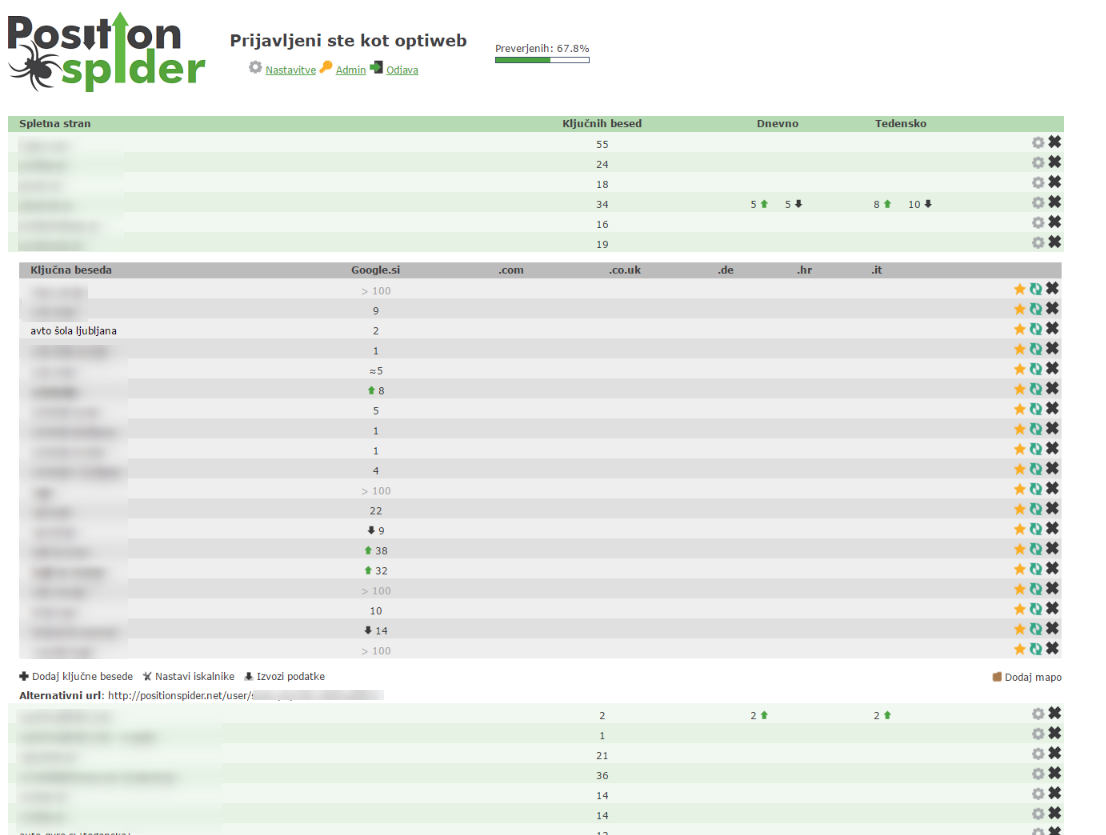Image resolution: width=1106 pixels, height=835 pixels.
Task: Delete the website row with 24 keywords
Action: coord(1054,163)
